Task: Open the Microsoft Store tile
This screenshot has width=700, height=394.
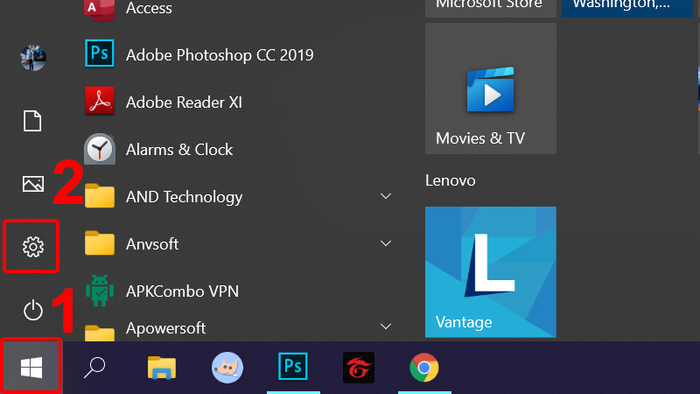Action: [491, 8]
